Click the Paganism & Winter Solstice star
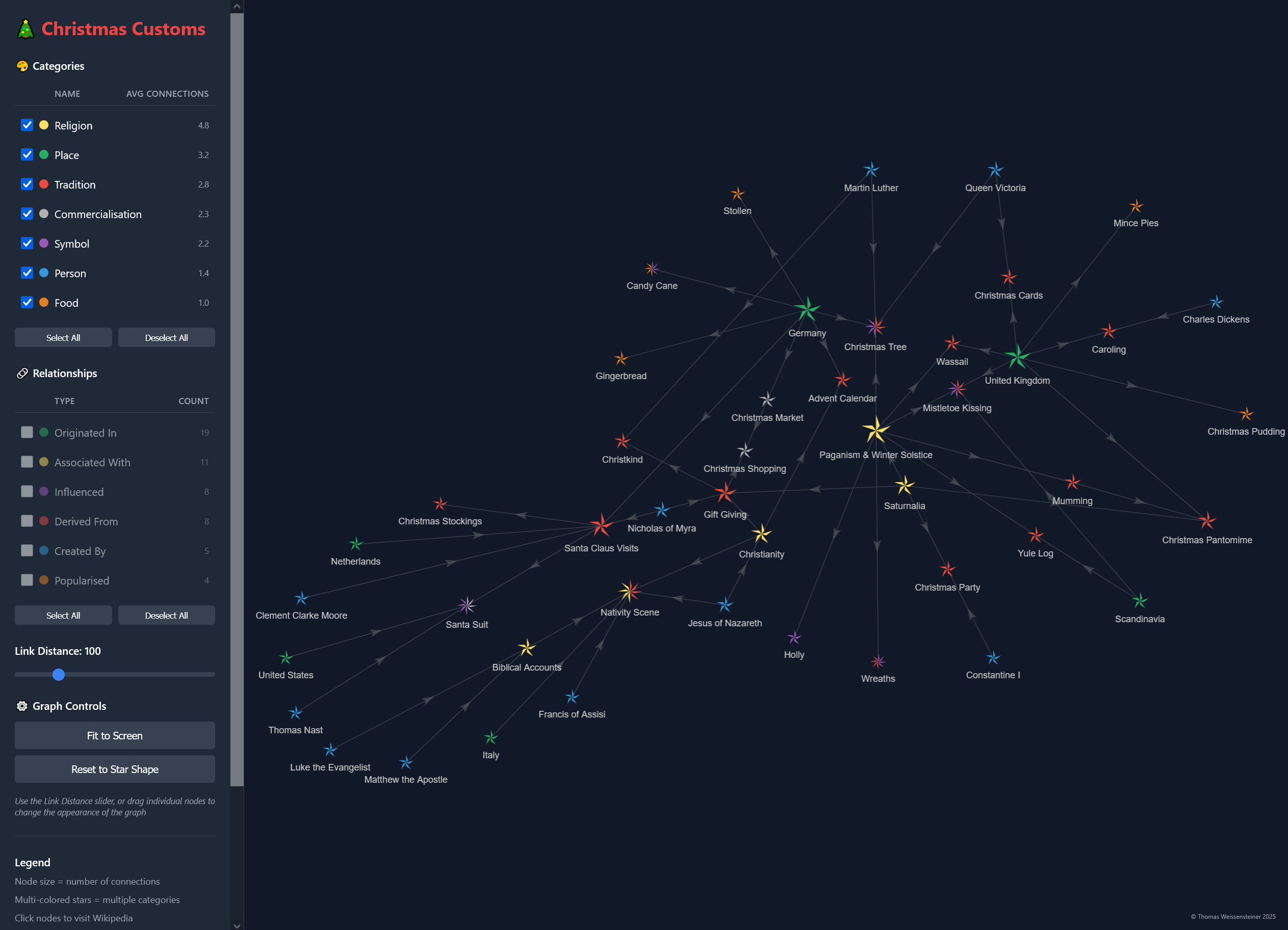Image resolution: width=1288 pixels, height=930 pixels. click(876, 430)
